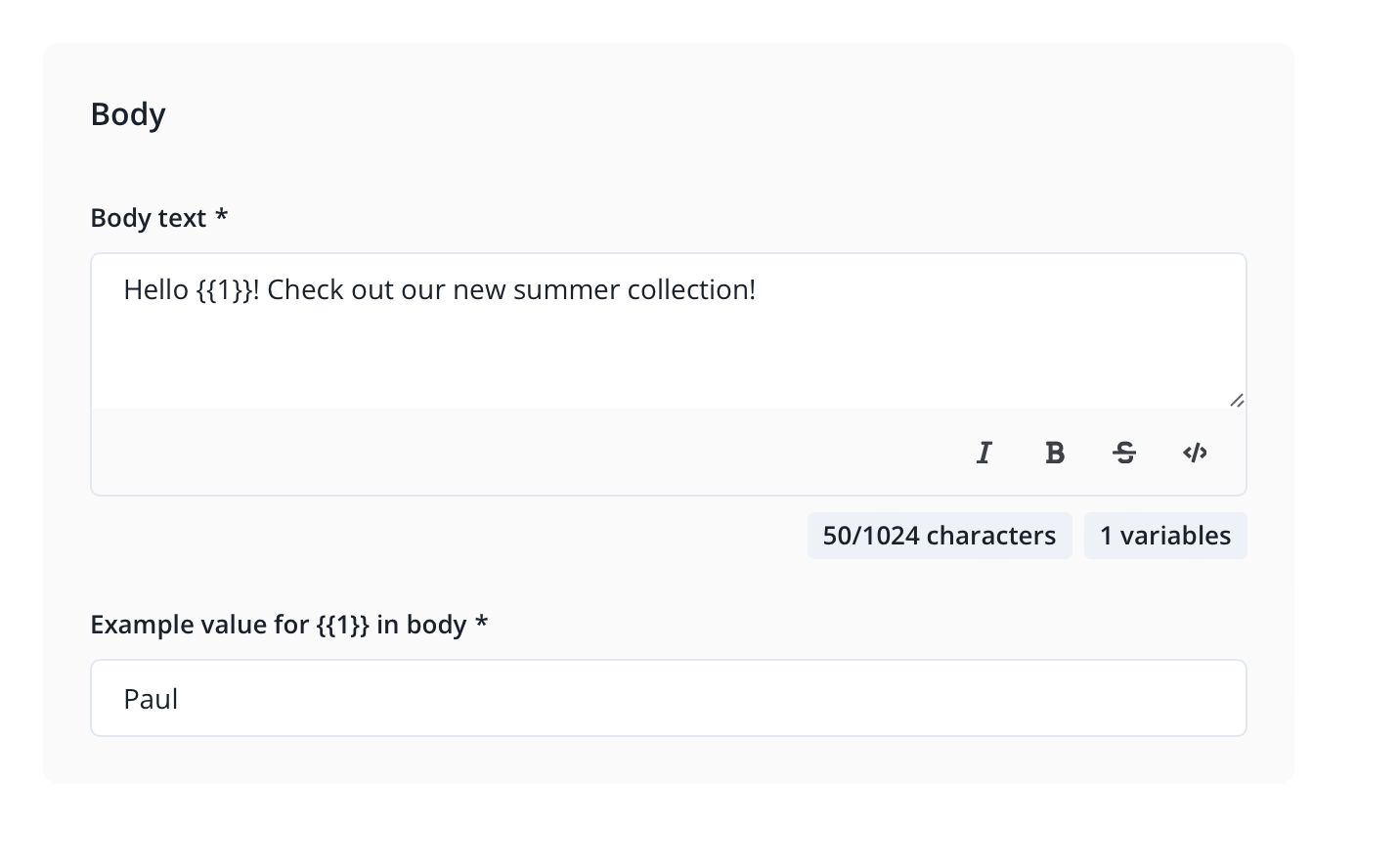Click the 1 variables badge

1164,536
